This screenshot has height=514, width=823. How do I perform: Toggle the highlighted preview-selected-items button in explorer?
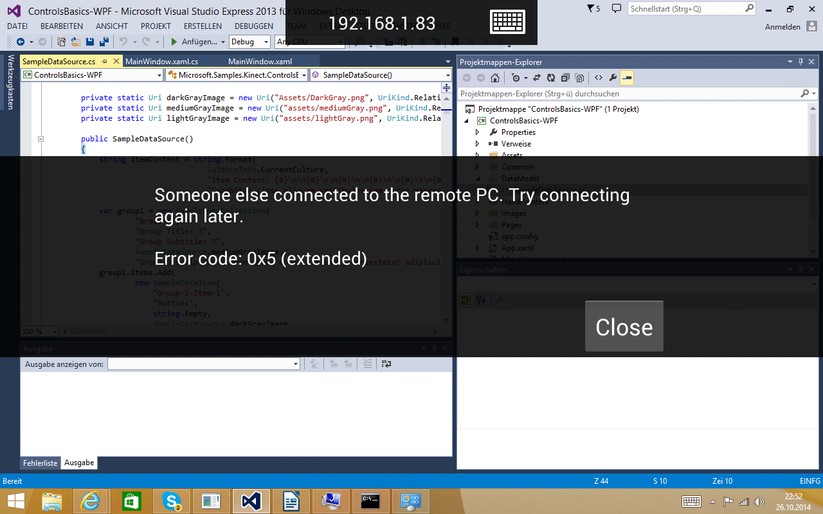coord(627,78)
